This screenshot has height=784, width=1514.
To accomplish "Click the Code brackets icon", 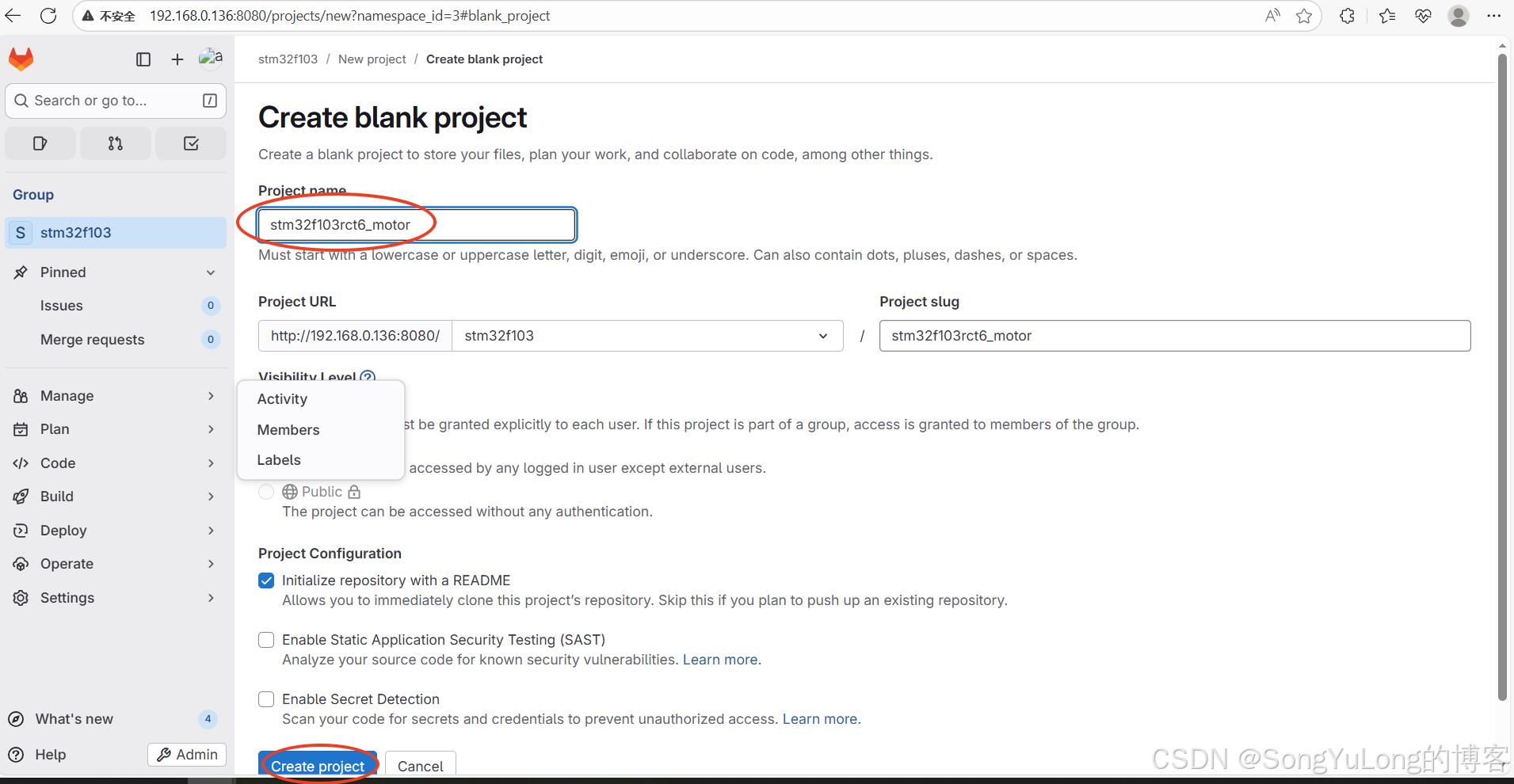I will [x=21, y=463].
